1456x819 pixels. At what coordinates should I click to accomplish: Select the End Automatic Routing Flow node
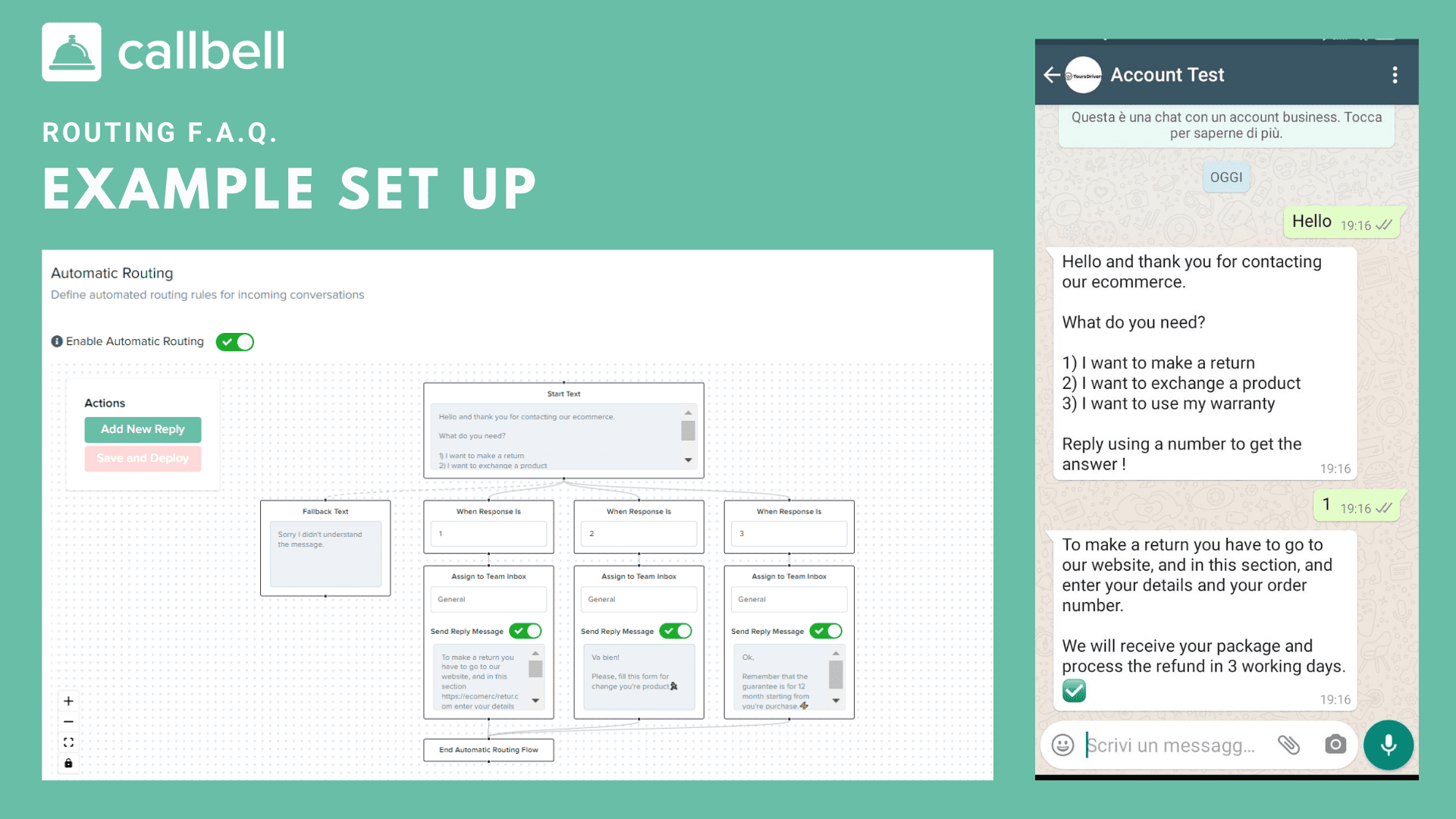(x=489, y=750)
